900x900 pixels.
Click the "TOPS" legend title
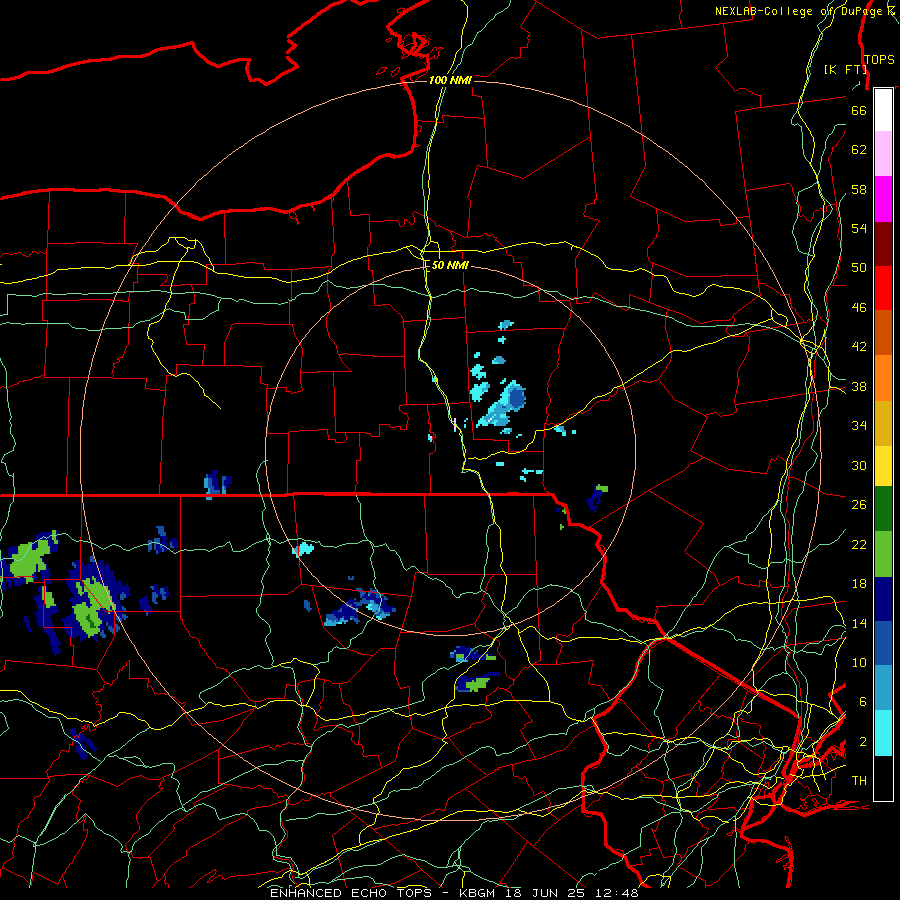pyautogui.click(x=879, y=60)
